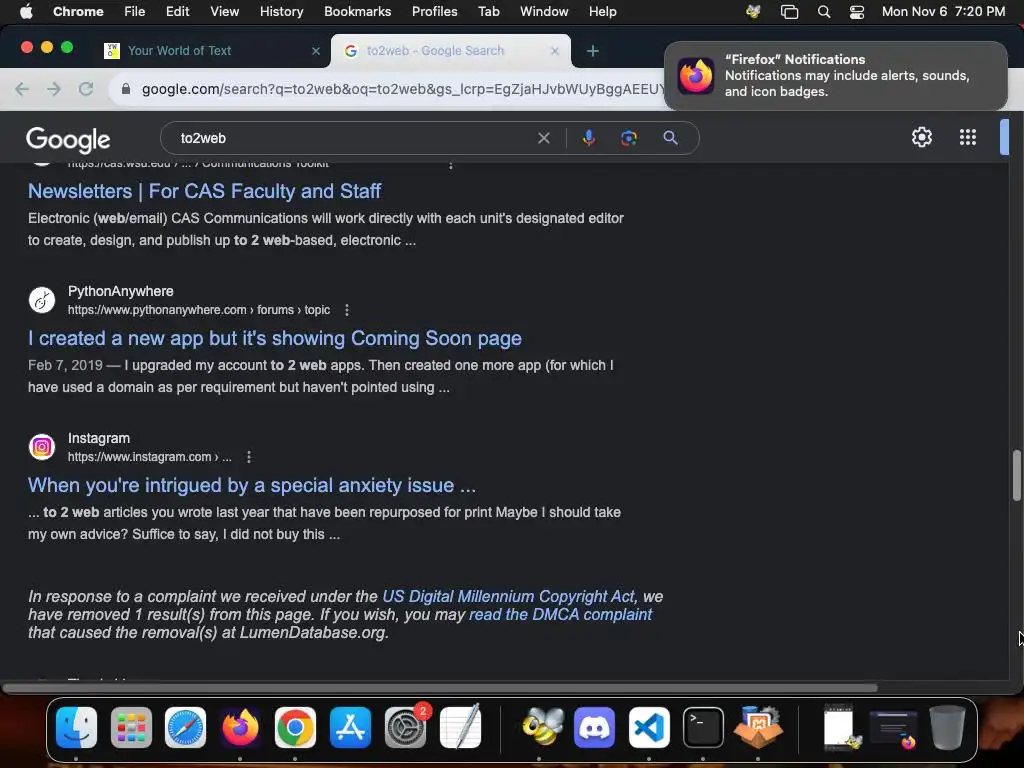Open US Digital Millennium Copyright Act link
This screenshot has height=768, width=1024.
point(508,596)
